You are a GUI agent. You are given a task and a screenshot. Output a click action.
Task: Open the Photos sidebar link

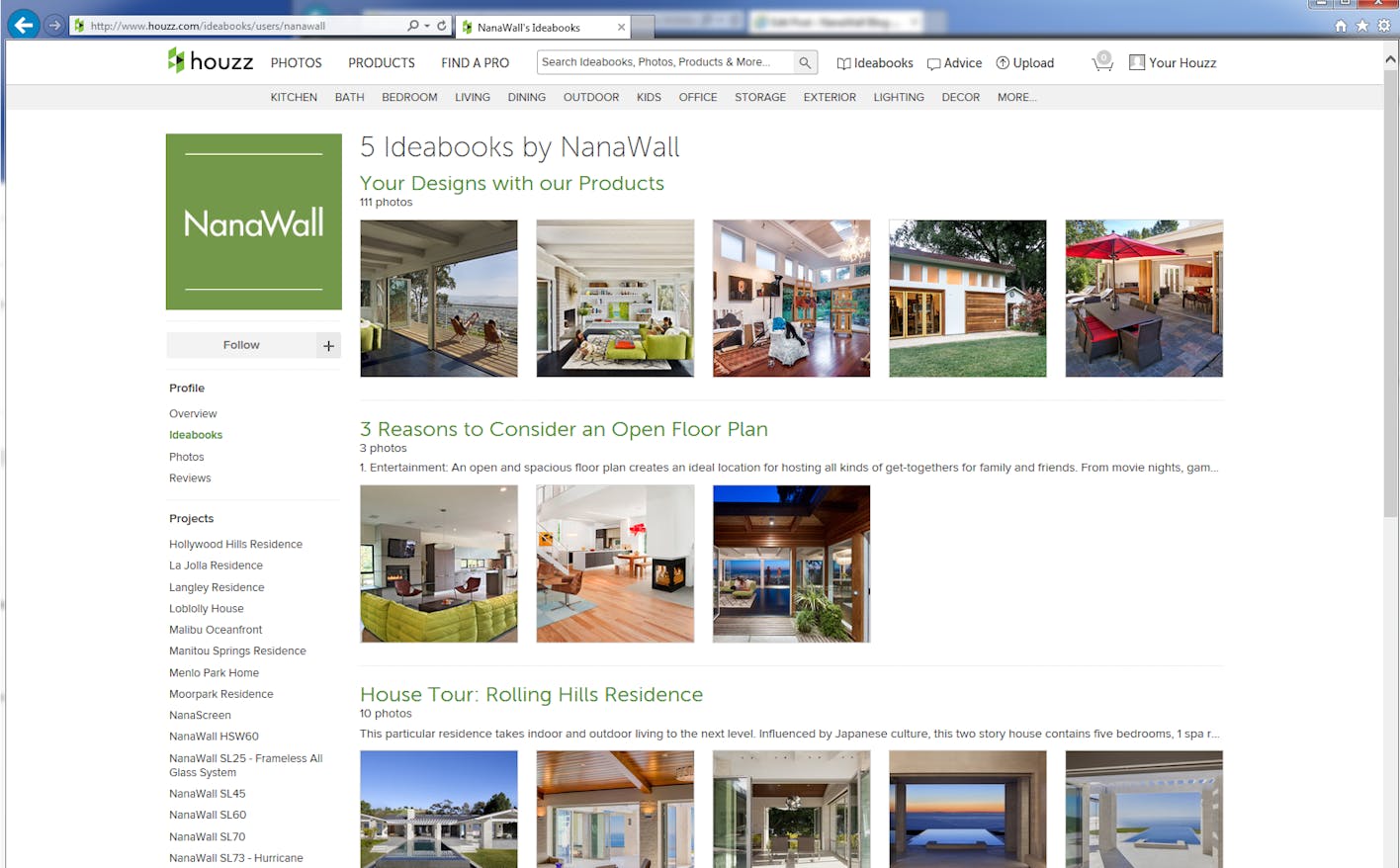[187, 457]
